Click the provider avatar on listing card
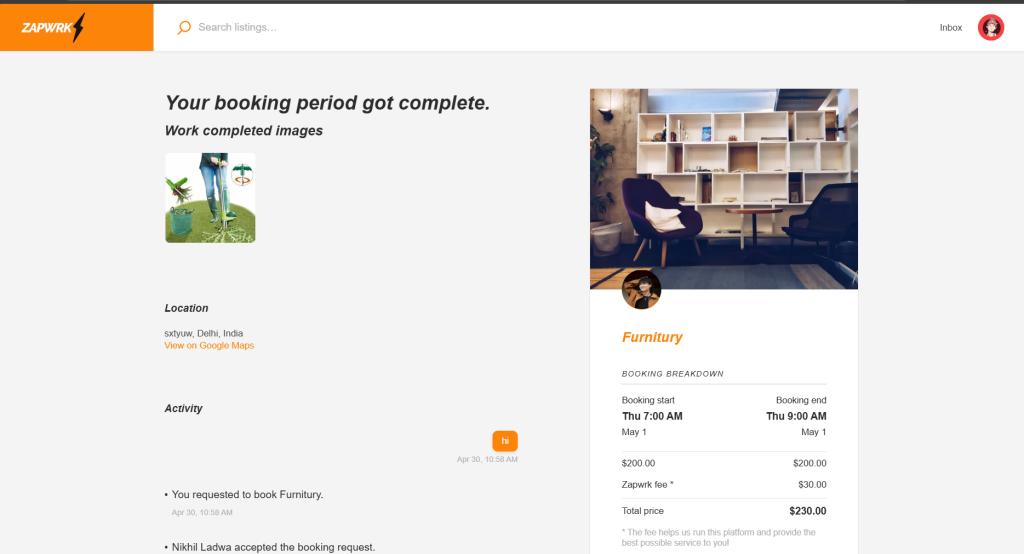The width and height of the screenshot is (1024, 554). (641, 289)
